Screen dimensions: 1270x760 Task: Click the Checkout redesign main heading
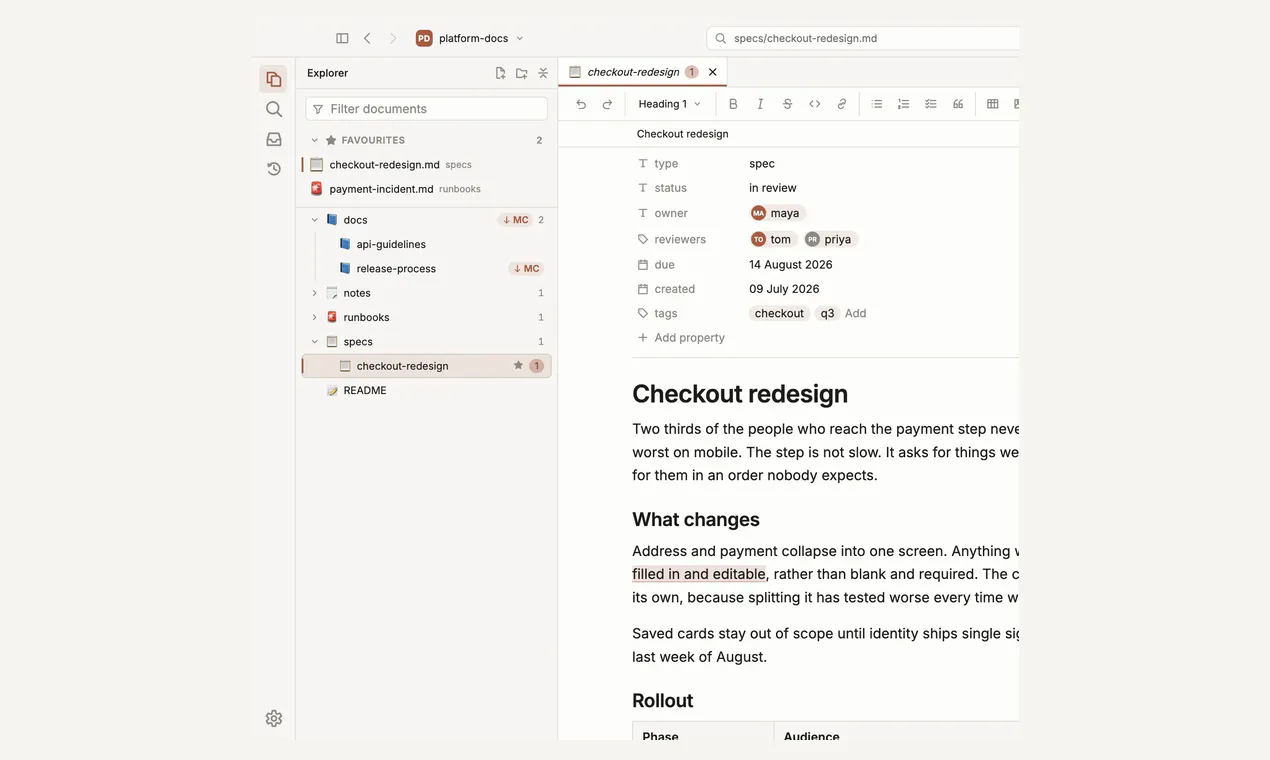[x=740, y=394]
